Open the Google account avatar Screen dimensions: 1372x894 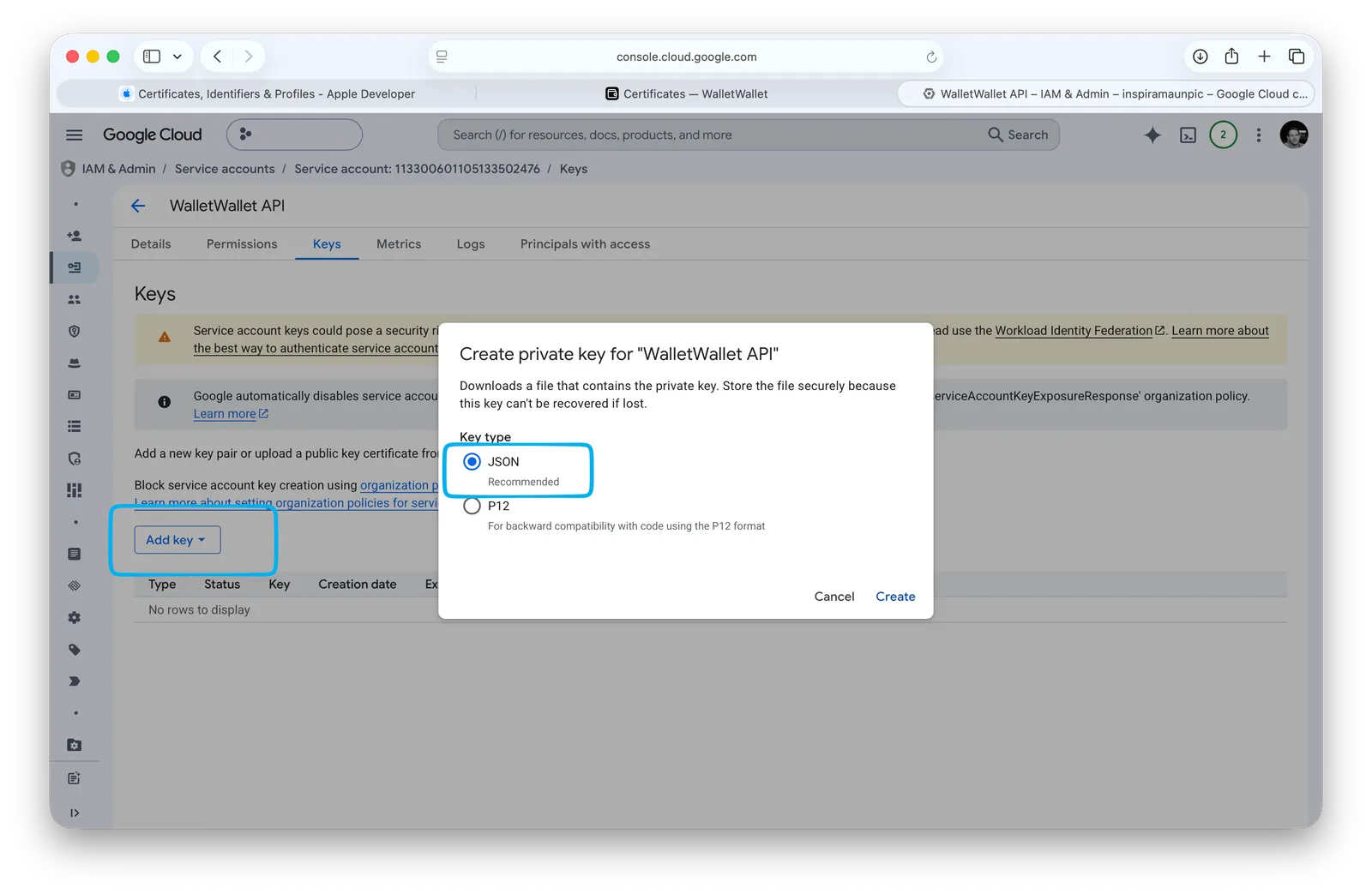[1294, 135]
